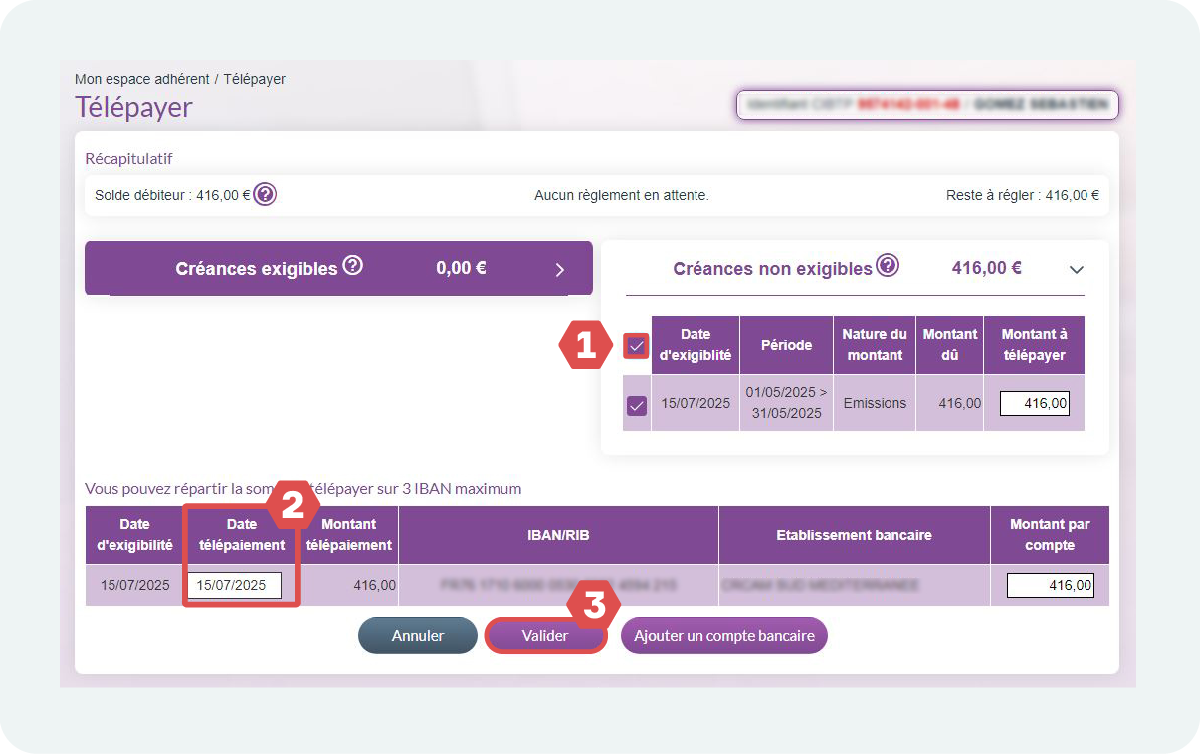Toggle the select-all checkbox in the table header
This screenshot has width=1200, height=754.
pyautogui.click(x=637, y=346)
